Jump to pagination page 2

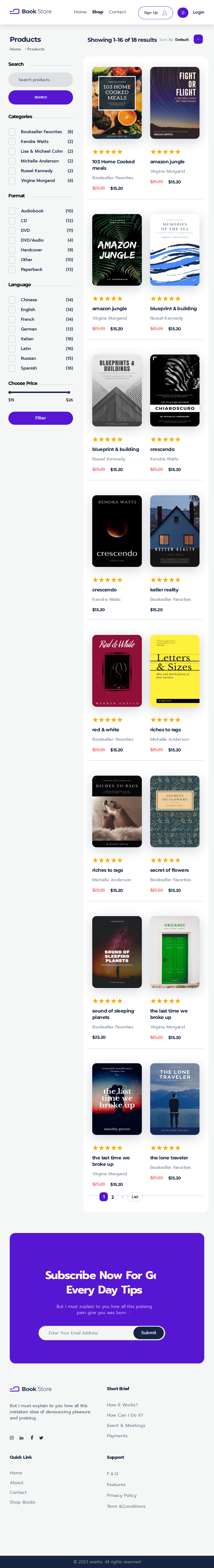pyautogui.click(x=113, y=1197)
